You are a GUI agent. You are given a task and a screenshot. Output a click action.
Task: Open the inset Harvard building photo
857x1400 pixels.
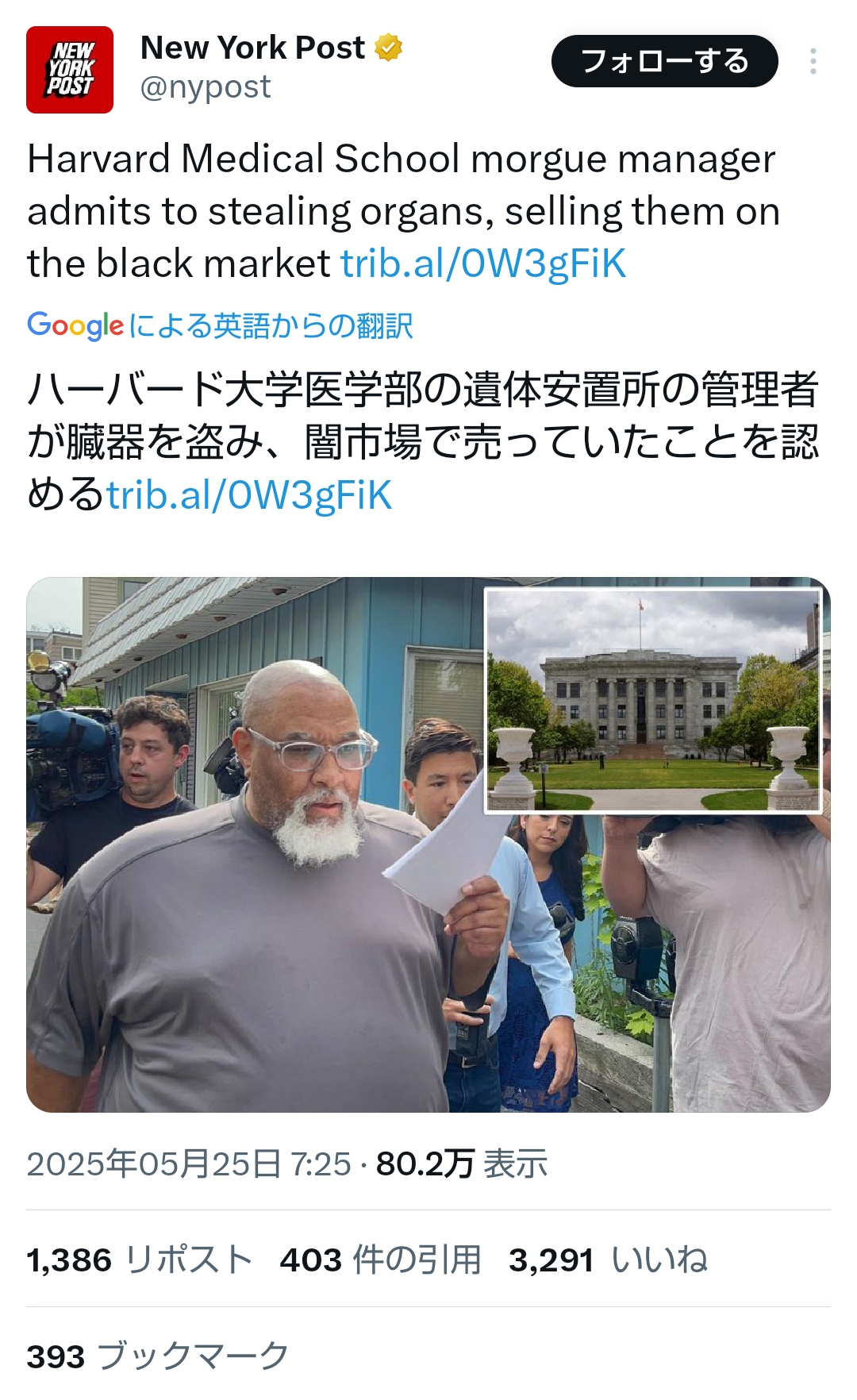point(653,701)
